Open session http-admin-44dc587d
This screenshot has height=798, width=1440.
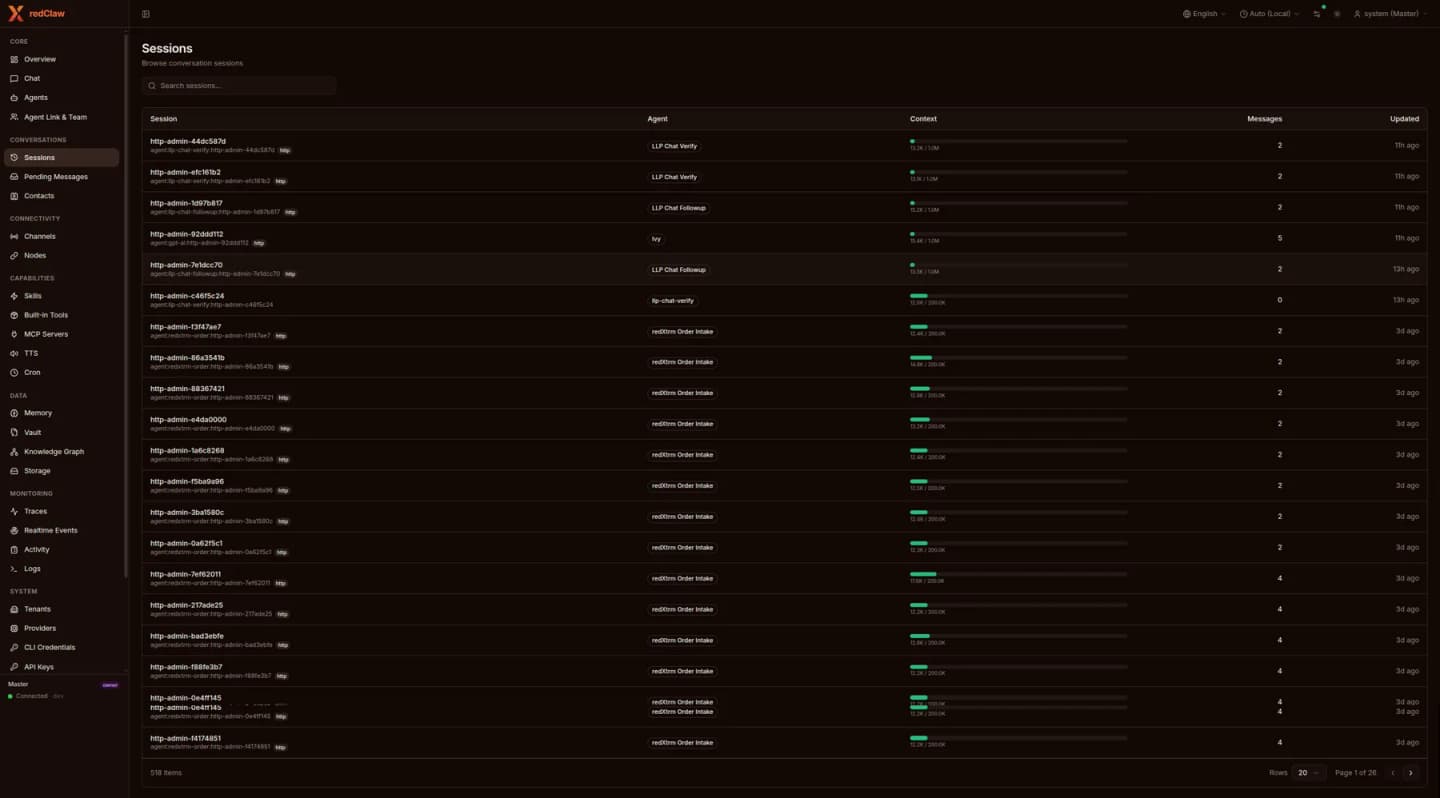click(188, 141)
